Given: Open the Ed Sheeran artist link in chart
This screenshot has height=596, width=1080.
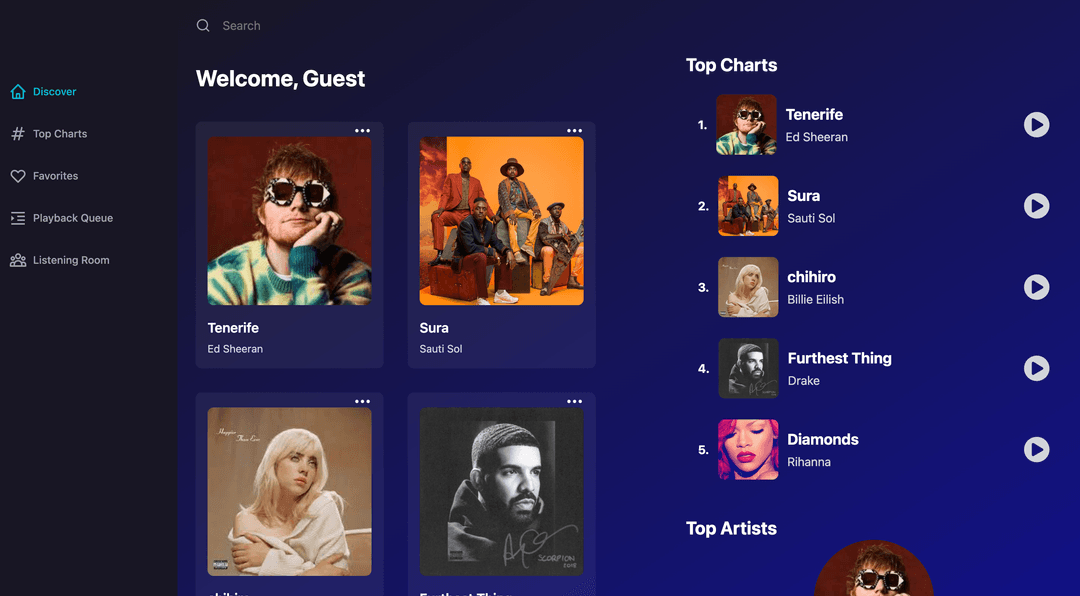Looking at the screenshot, I should point(816,137).
